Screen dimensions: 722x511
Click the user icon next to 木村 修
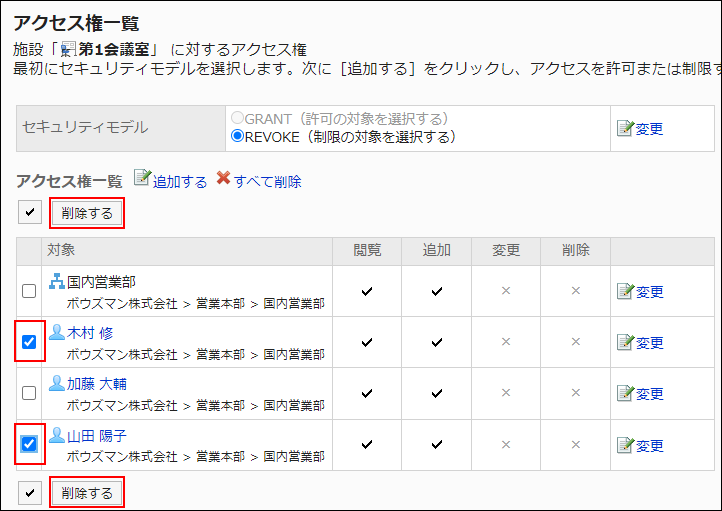[x=57, y=332]
